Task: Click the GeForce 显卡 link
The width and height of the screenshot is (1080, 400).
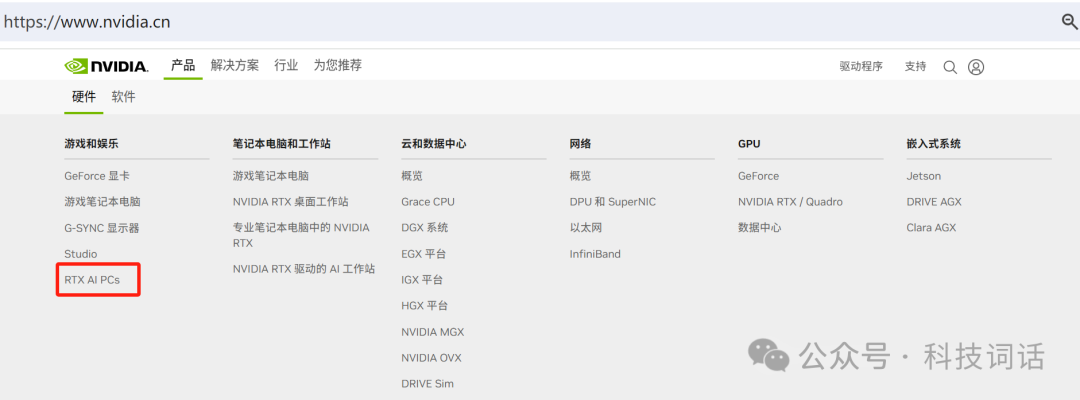Action: pos(97,176)
